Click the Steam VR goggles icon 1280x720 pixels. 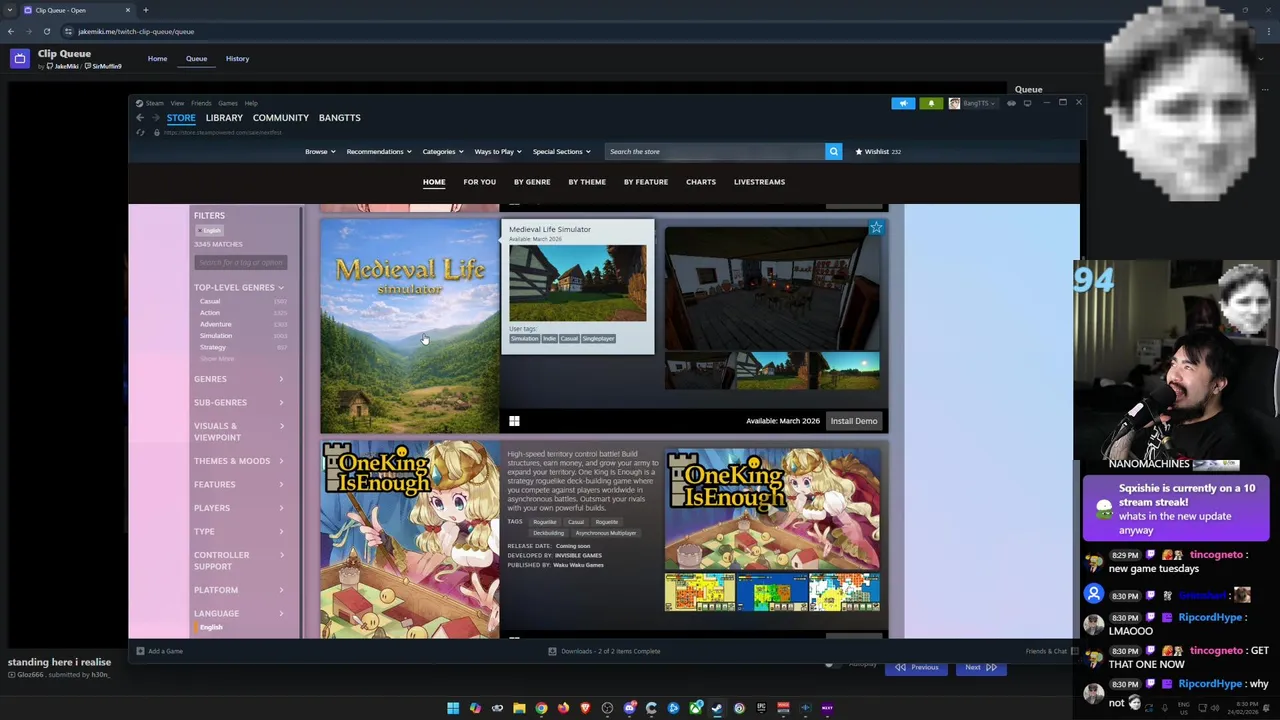pos(1011,103)
